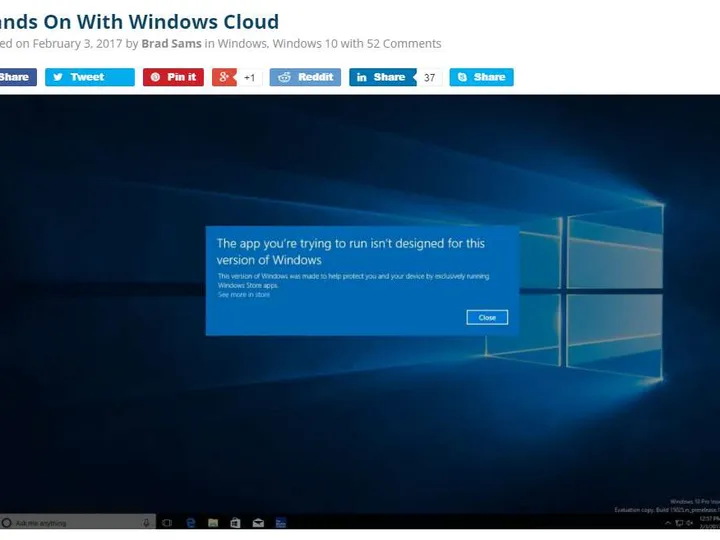Screen dimensions: 720x540
Task: Open the Windows Store taskbar icon
Action: pos(235,523)
